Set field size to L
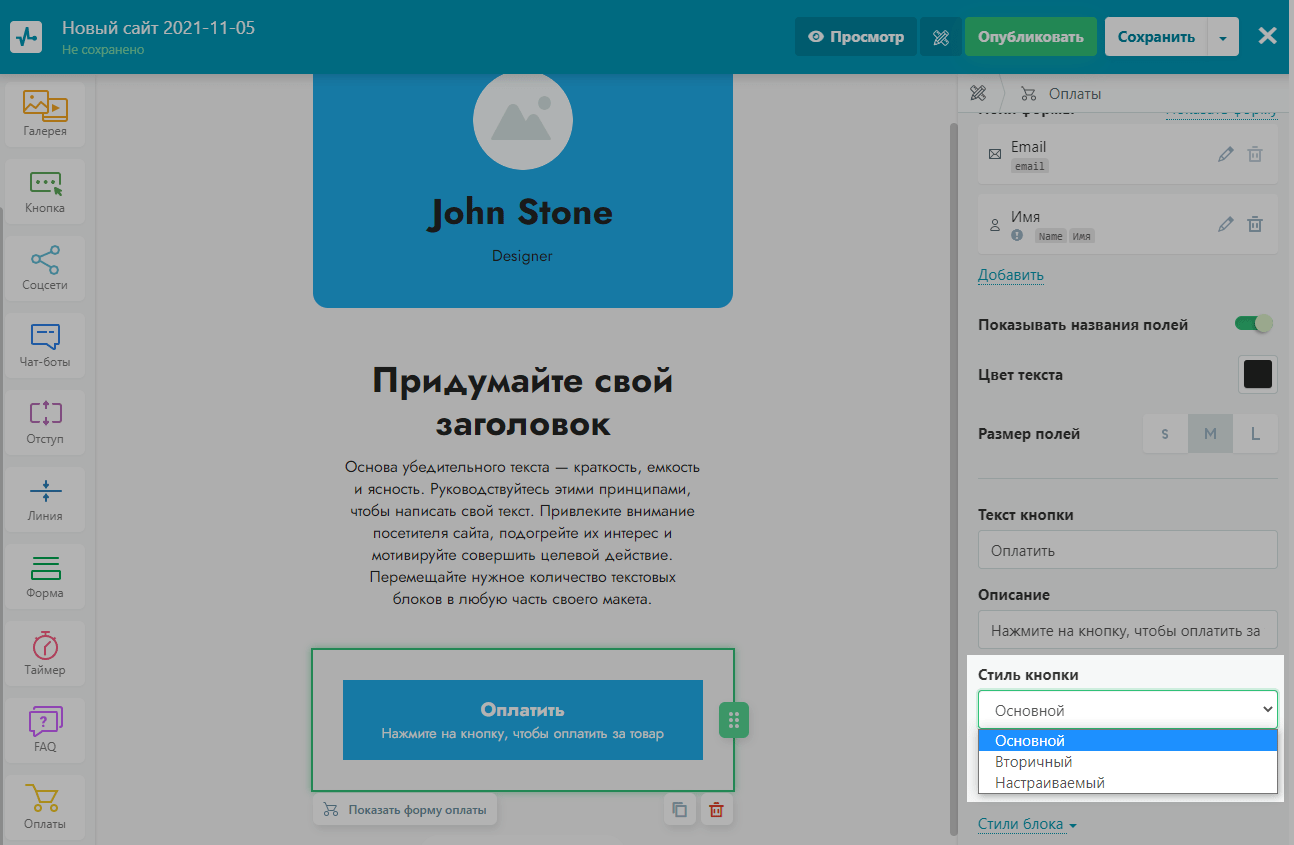 point(1255,434)
